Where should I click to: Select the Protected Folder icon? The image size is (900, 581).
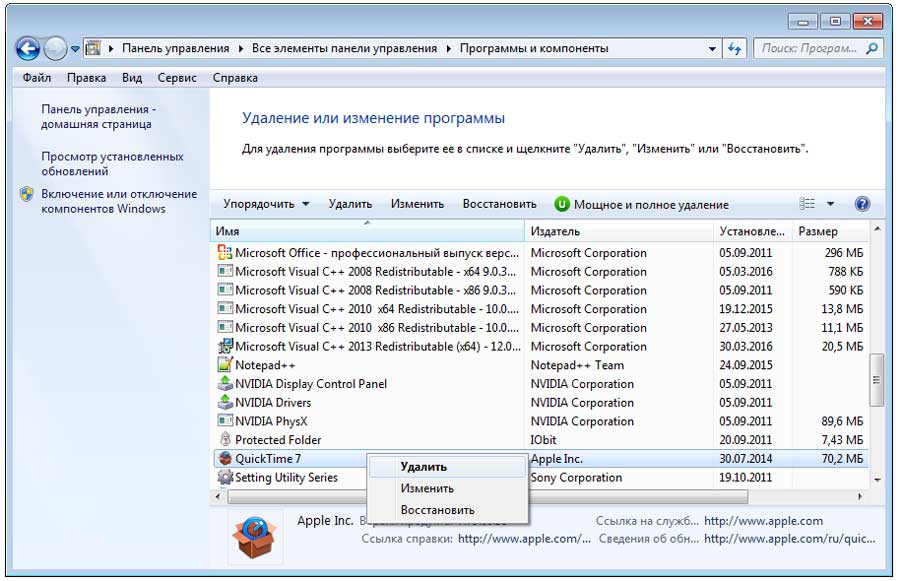pos(225,439)
